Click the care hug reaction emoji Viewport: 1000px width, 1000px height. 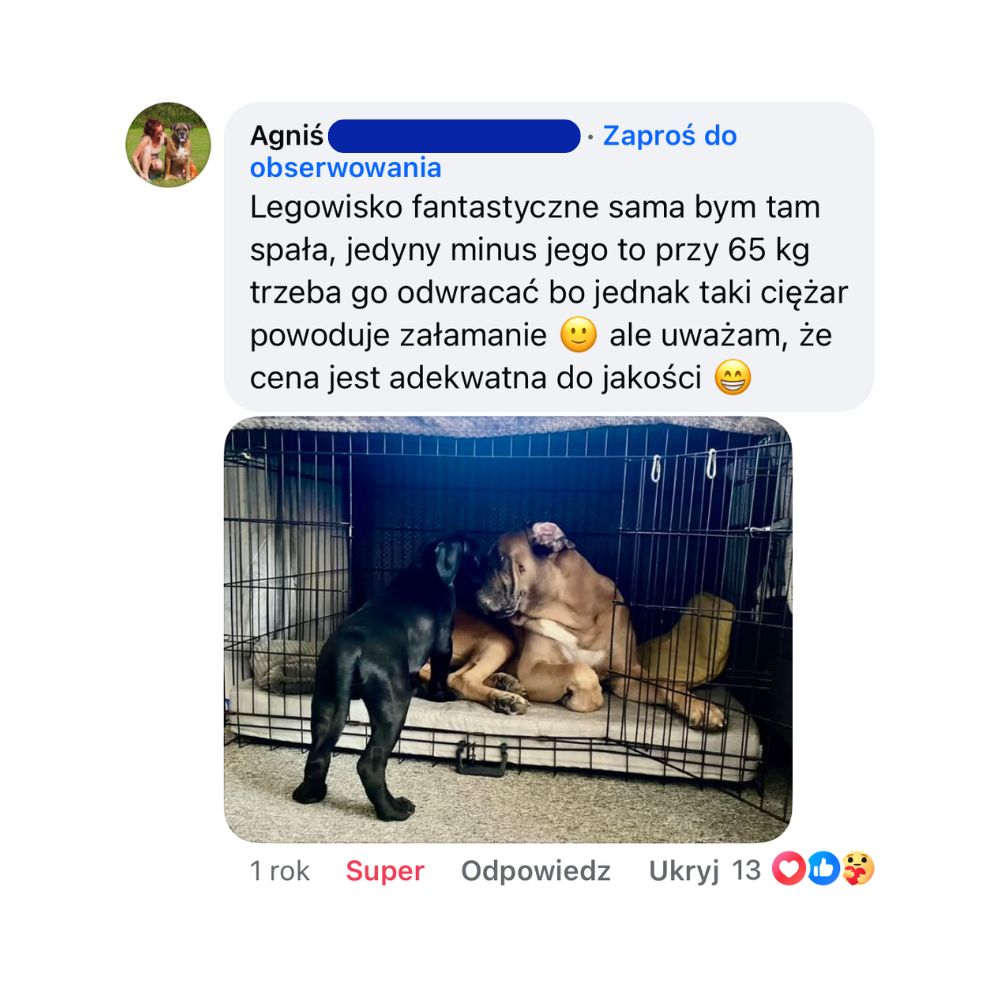coord(858,869)
